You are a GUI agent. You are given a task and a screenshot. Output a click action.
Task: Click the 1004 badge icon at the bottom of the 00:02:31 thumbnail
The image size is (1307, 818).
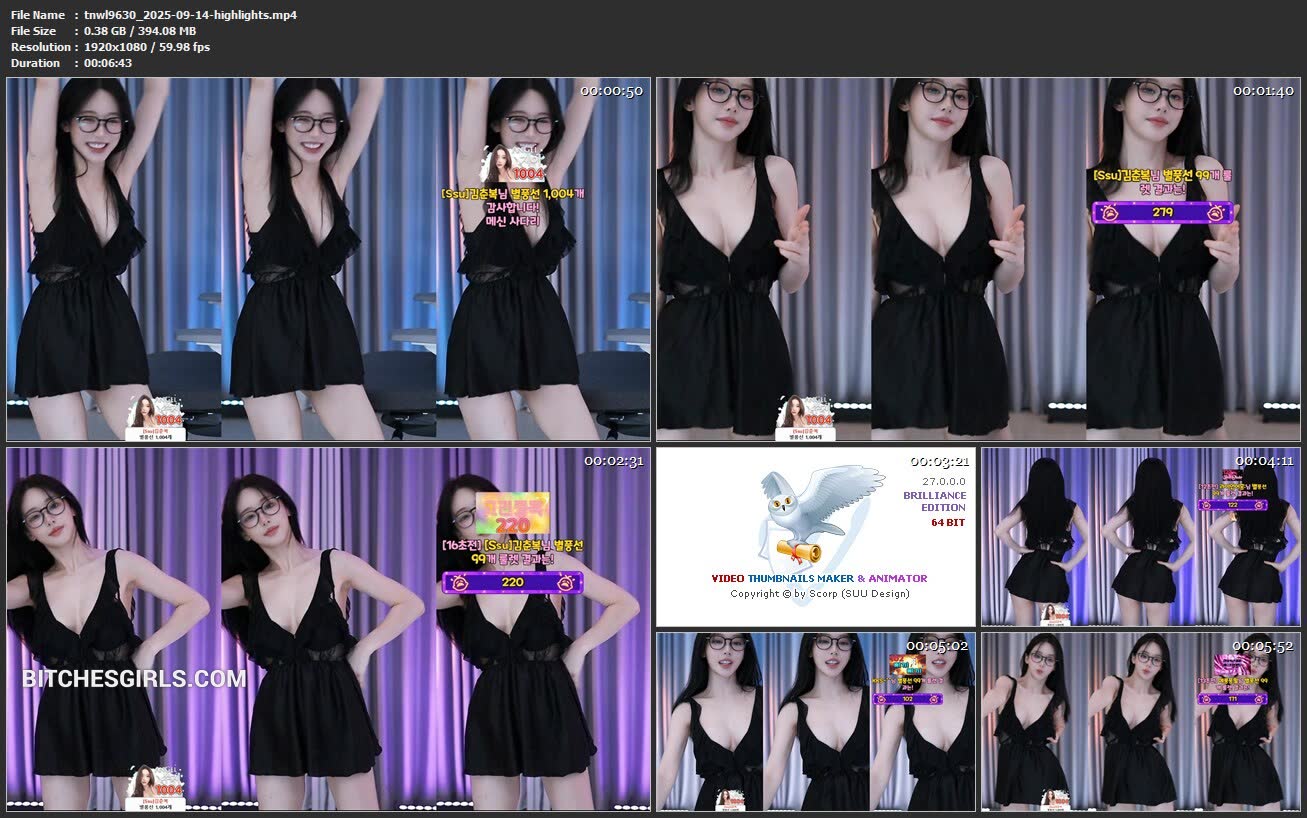155,787
